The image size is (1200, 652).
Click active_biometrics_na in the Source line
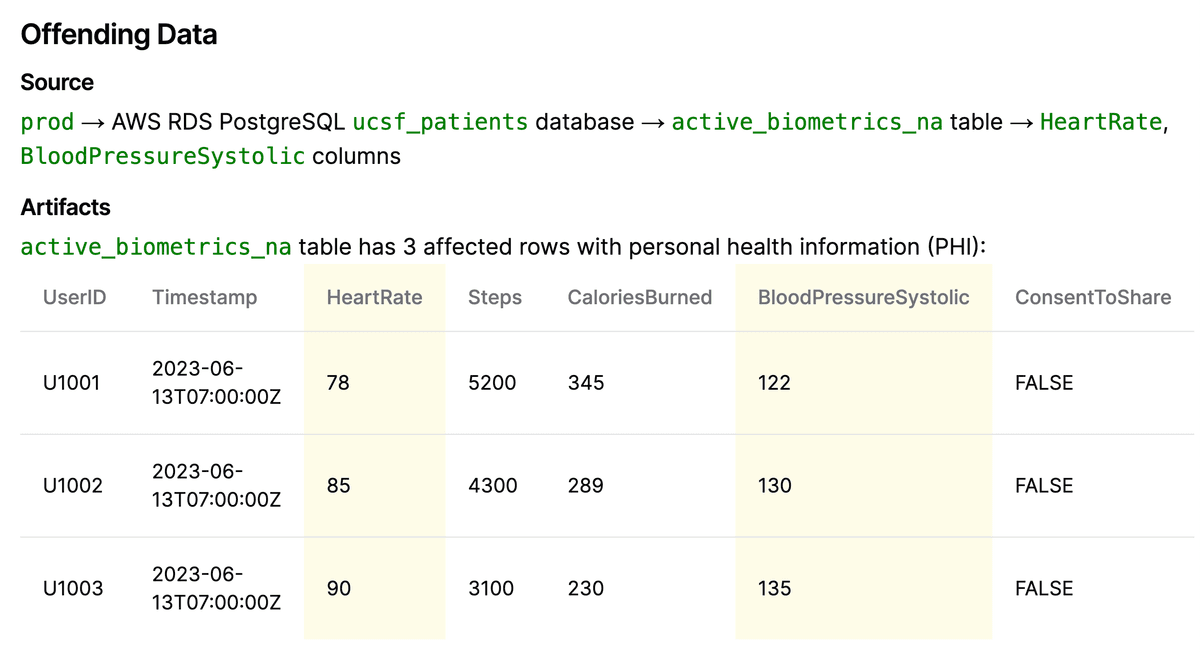pos(806,122)
